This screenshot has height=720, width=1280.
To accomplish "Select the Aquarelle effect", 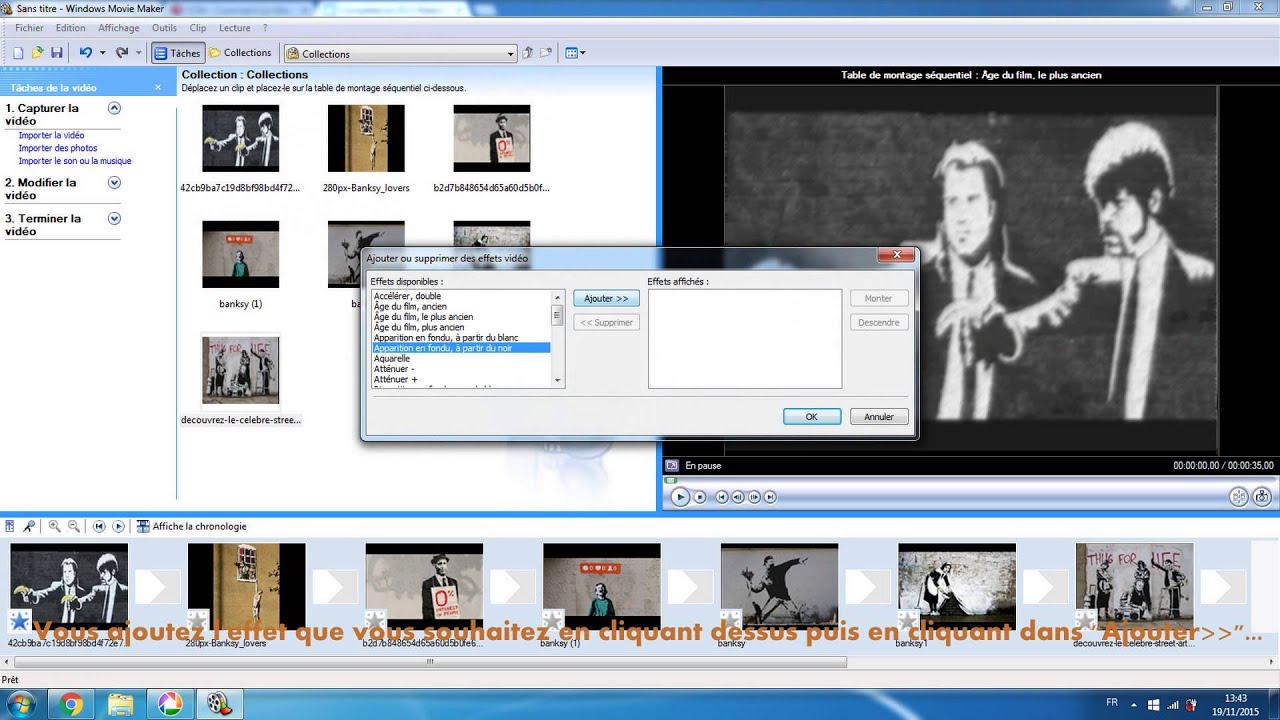I will [x=392, y=358].
